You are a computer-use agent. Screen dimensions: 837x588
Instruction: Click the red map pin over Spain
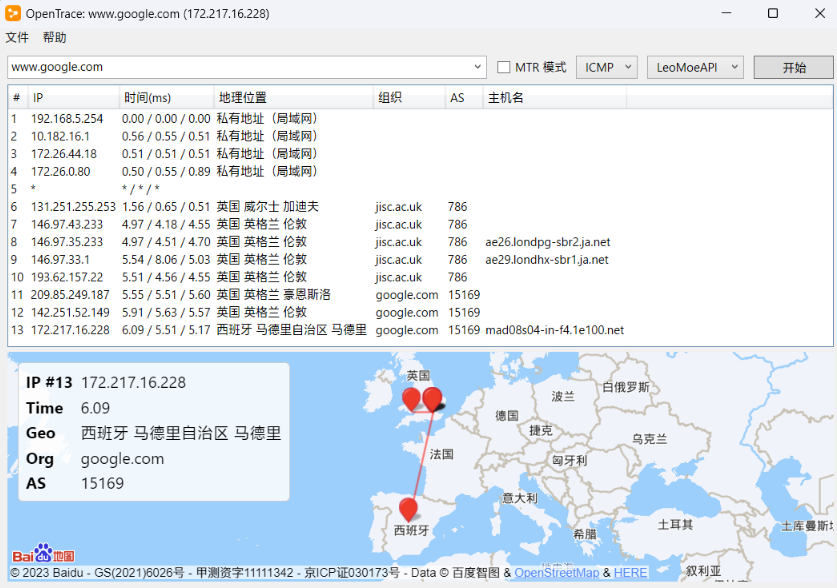coord(408,509)
